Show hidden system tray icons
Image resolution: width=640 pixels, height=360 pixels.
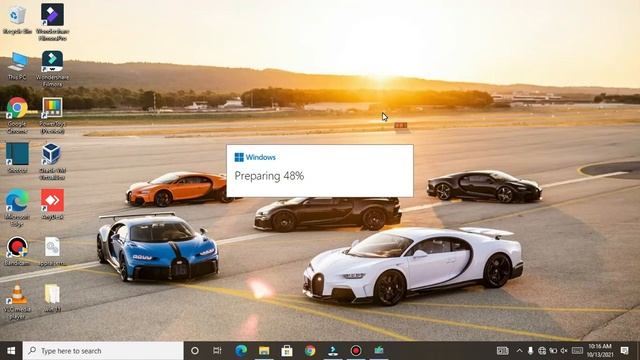coord(519,351)
